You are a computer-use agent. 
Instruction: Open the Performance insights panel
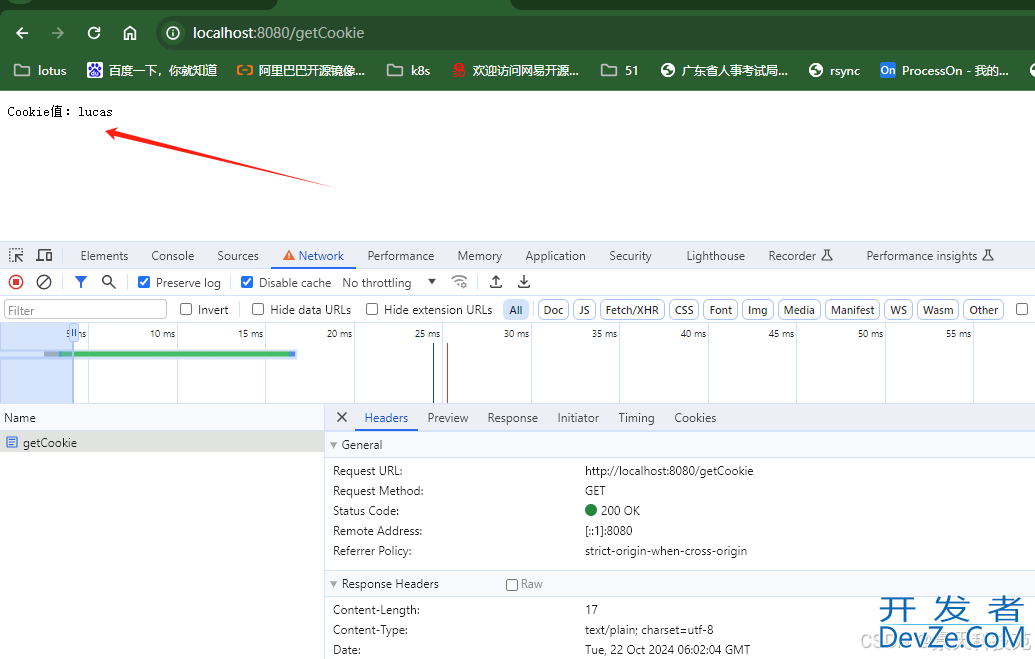(x=929, y=256)
